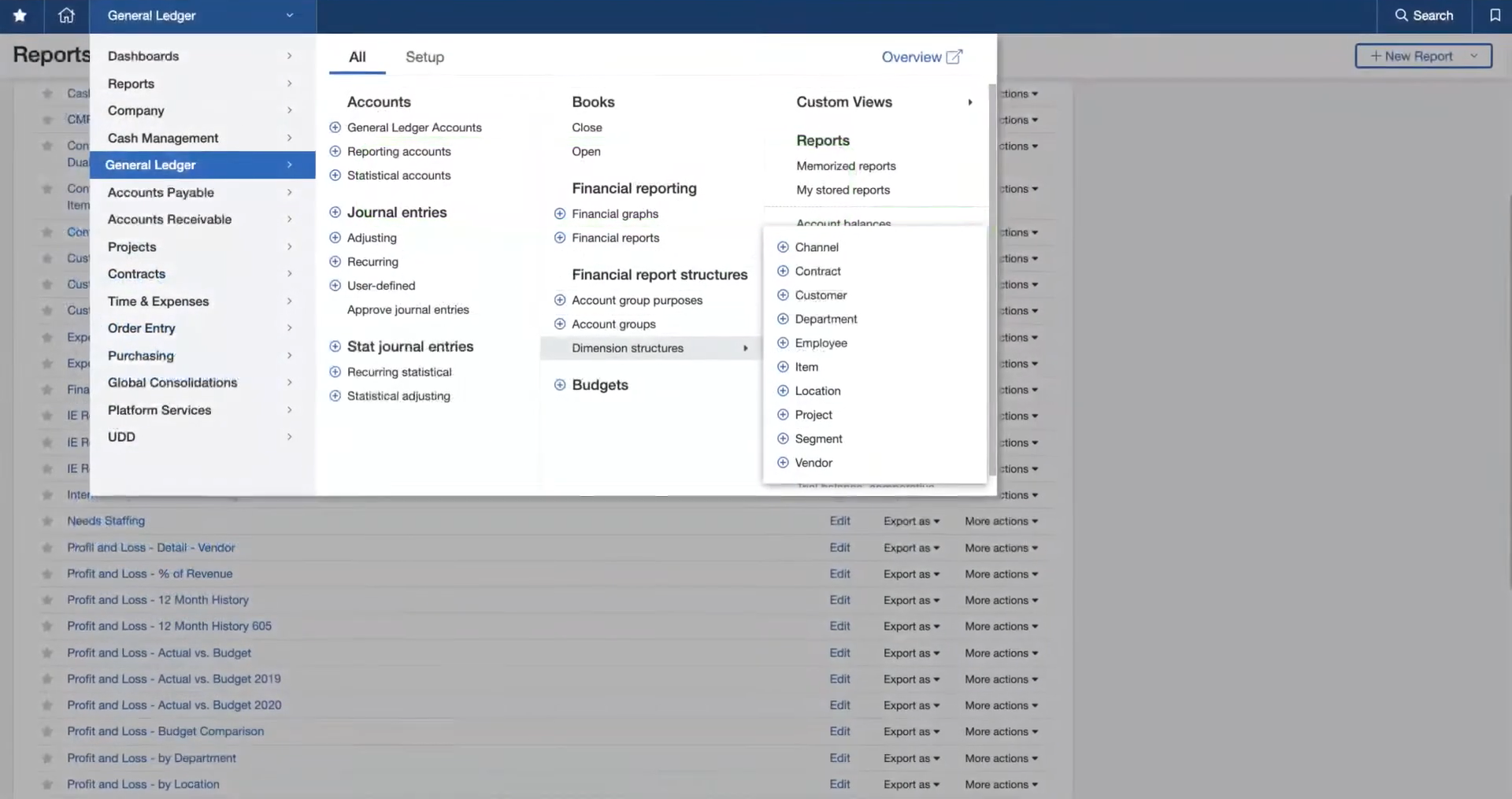Go to the home icon in top bar
Viewport: 1512px width, 799px height.
click(x=66, y=15)
